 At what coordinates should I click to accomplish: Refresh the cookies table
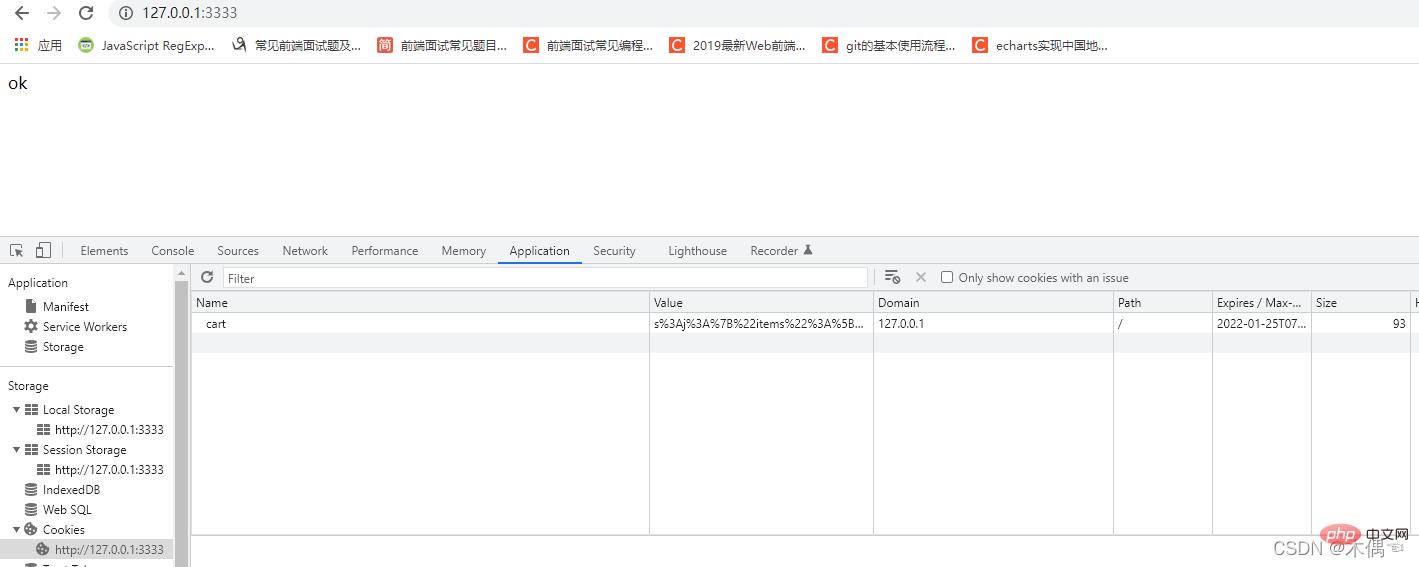click(207, 277)
